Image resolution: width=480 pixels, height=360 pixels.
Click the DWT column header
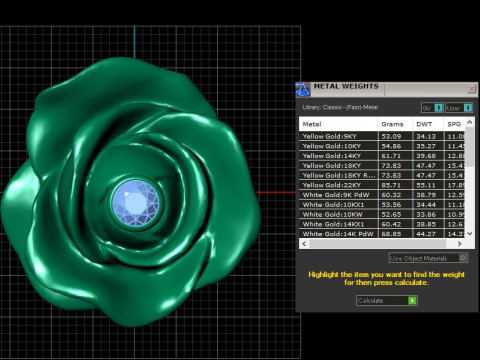click(428, 124)
